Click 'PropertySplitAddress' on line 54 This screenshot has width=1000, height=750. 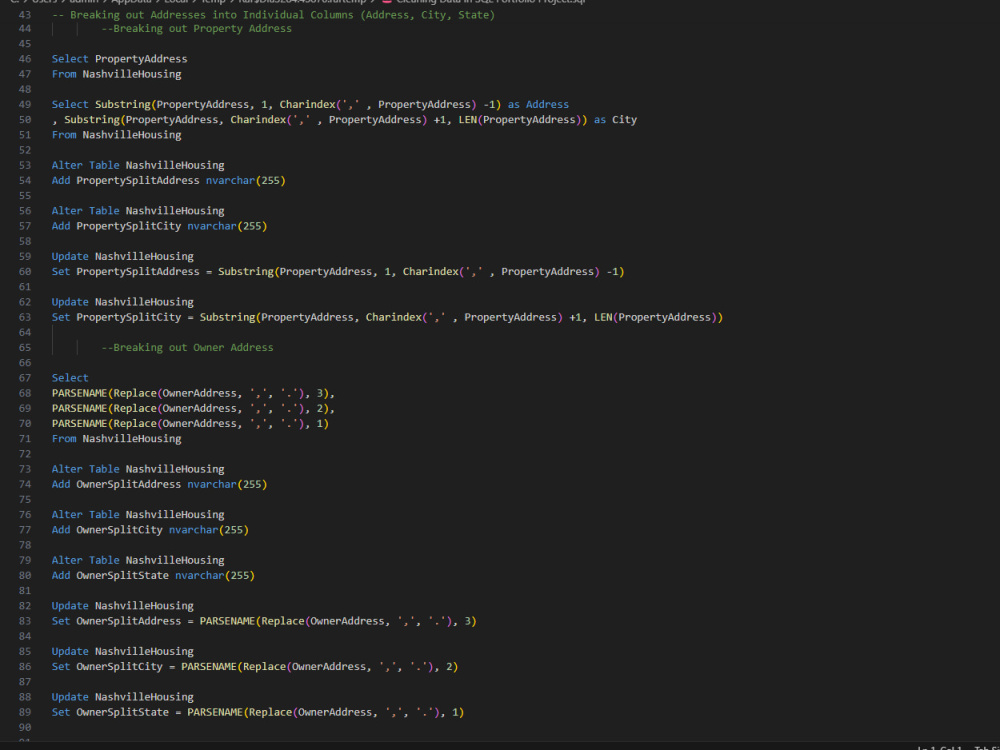click(x=138, y=180)
